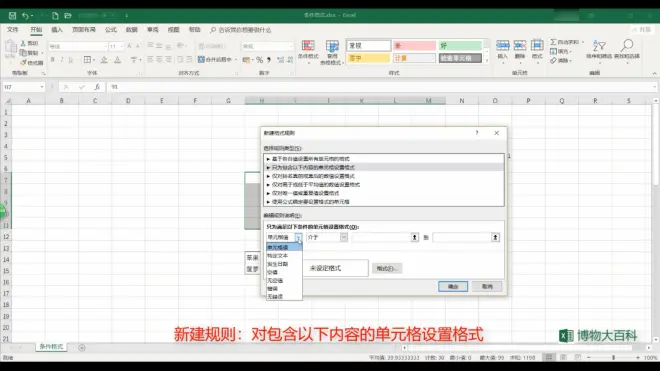Click the first range selector arrow button
The image size is (660, 371).
click(x=415, y=238)
